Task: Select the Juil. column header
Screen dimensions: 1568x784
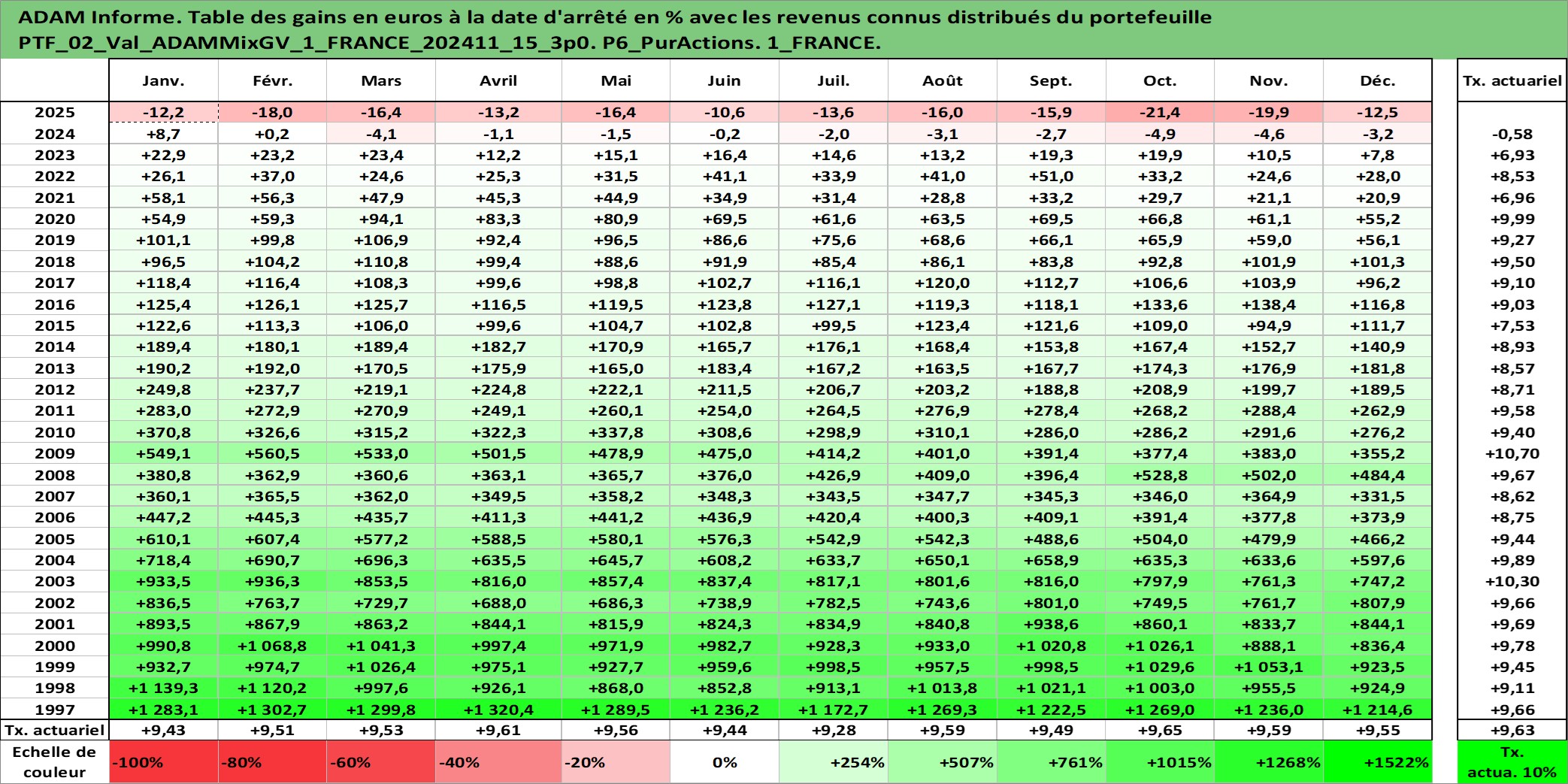Action: (x=834, y=80)
